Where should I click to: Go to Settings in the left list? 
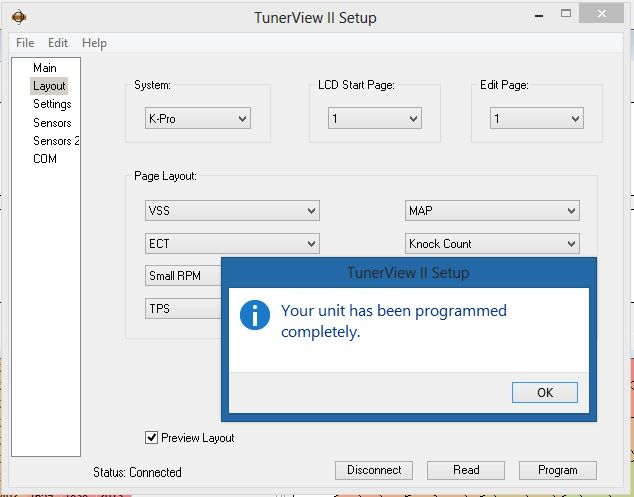click(52, 104)
